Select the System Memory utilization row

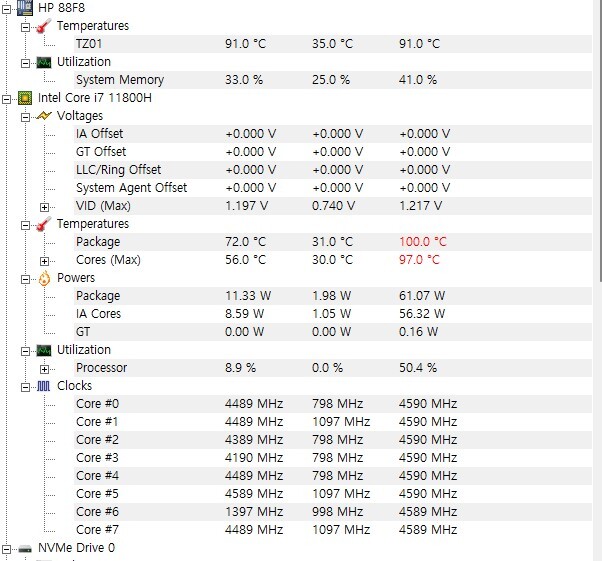pos(119,80)
